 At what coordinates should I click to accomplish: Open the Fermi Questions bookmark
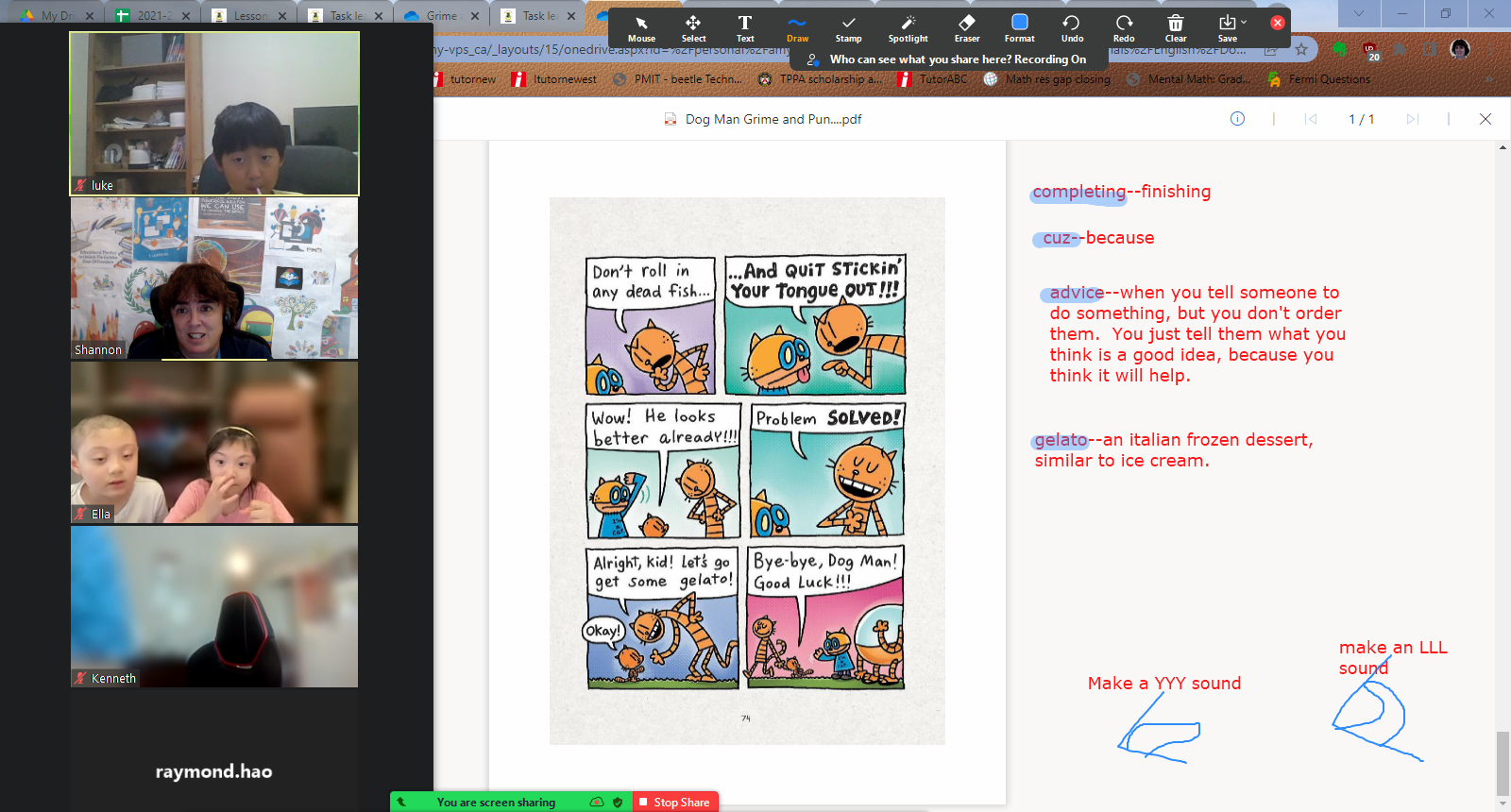[x=1319, y=79]
